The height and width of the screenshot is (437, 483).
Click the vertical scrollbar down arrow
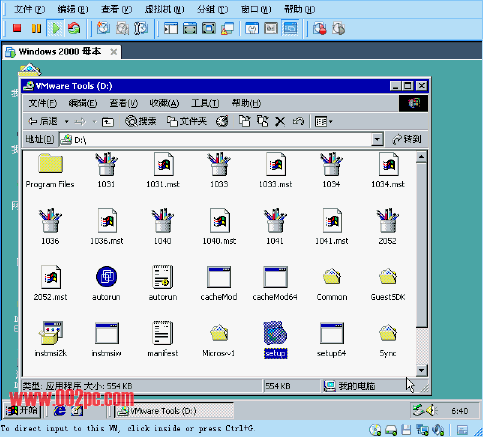pos(421,370)
